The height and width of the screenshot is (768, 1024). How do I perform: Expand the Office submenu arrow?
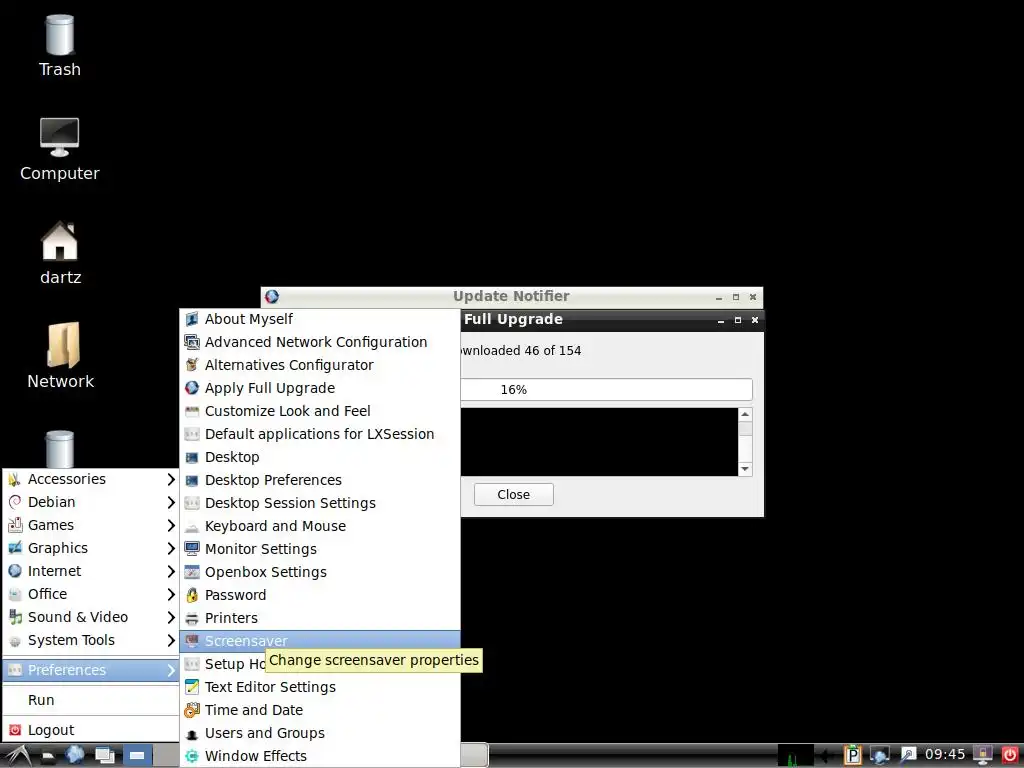pyautogui.click(x=170, y=594)
